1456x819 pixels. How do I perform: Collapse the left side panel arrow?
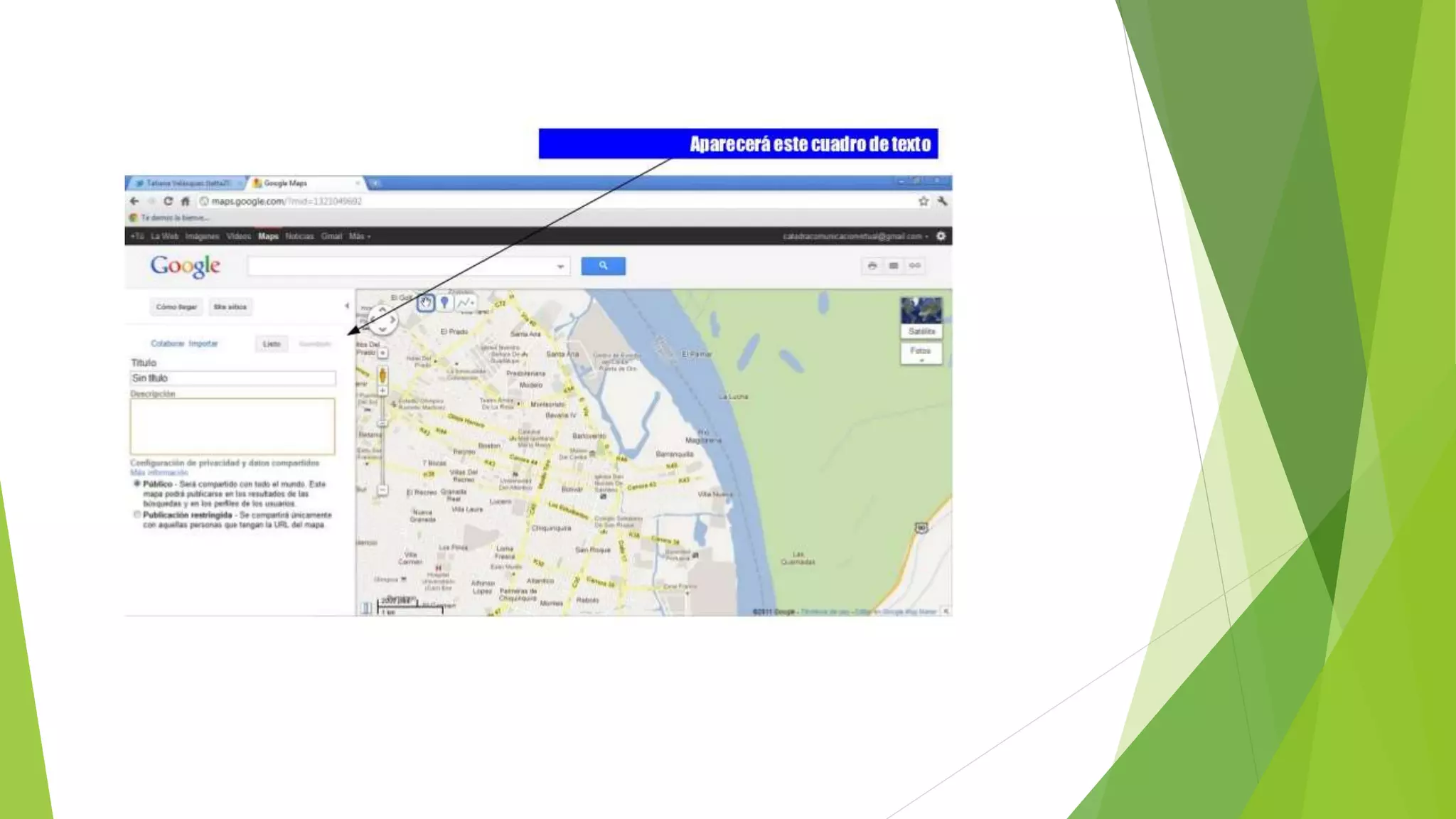(x=347, y=306)
